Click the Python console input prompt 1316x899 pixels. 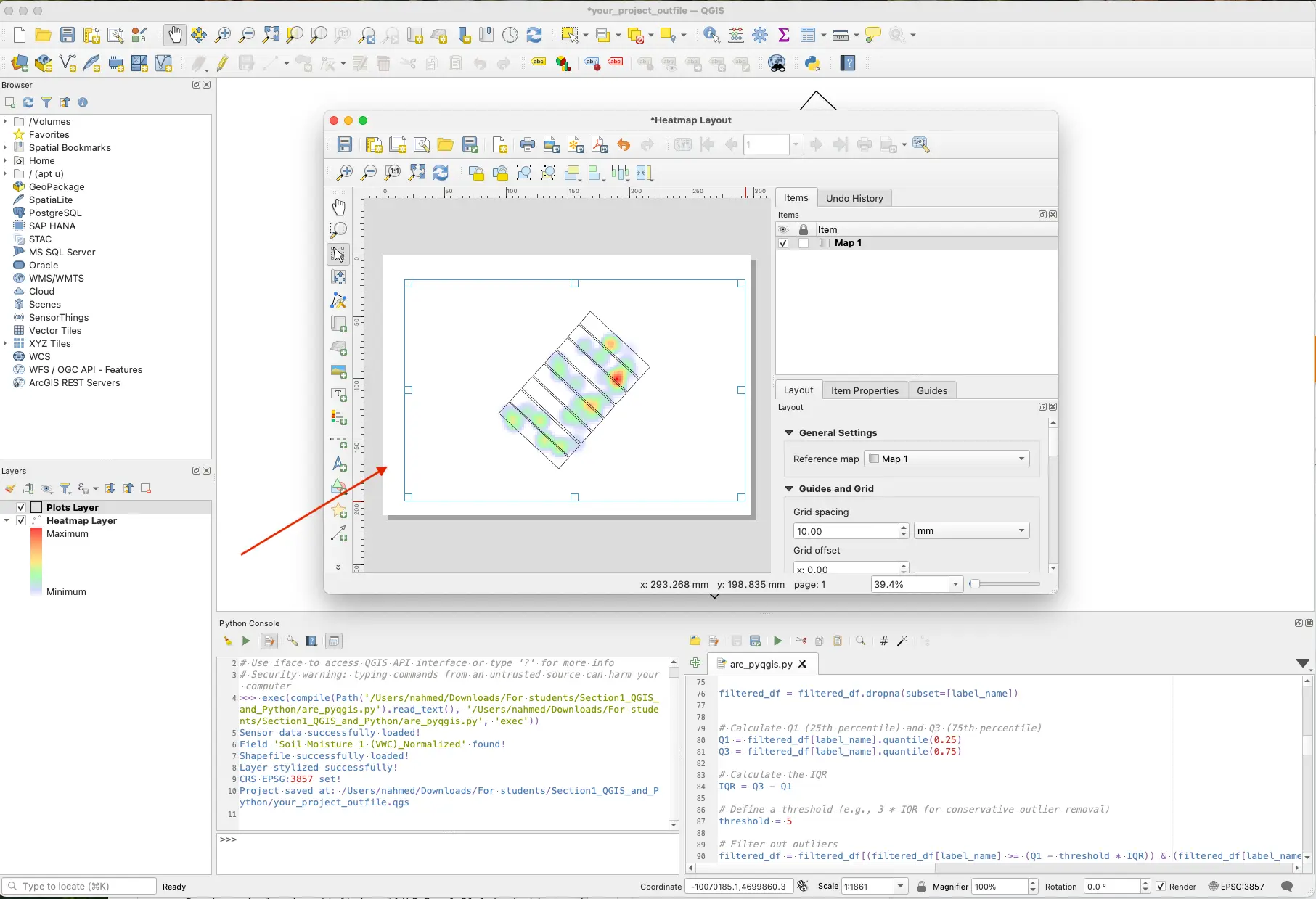[x=447, y=853]
